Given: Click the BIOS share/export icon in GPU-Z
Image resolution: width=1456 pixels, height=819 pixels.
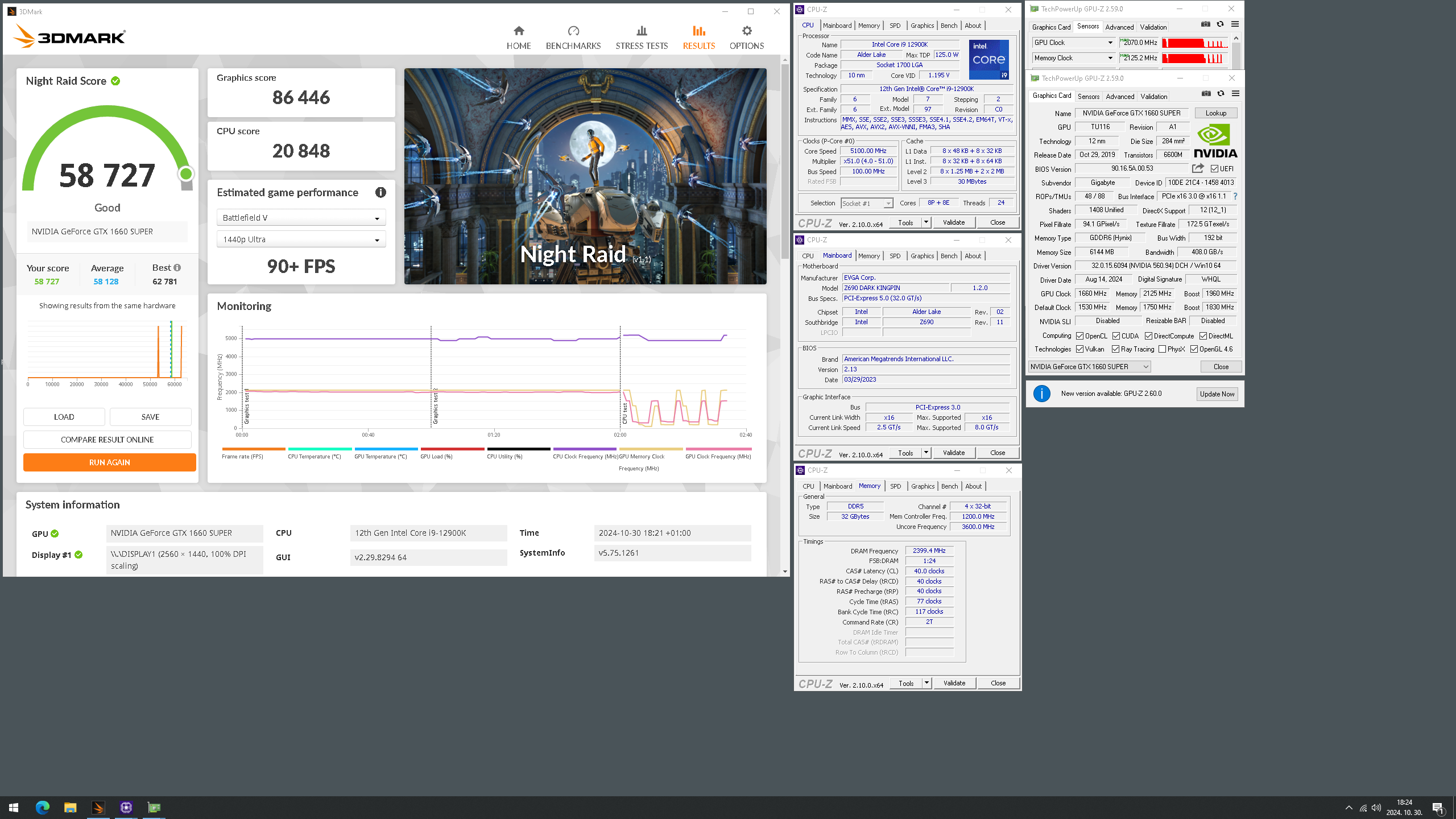Looking at the screenshot, I should [1198, 168].
